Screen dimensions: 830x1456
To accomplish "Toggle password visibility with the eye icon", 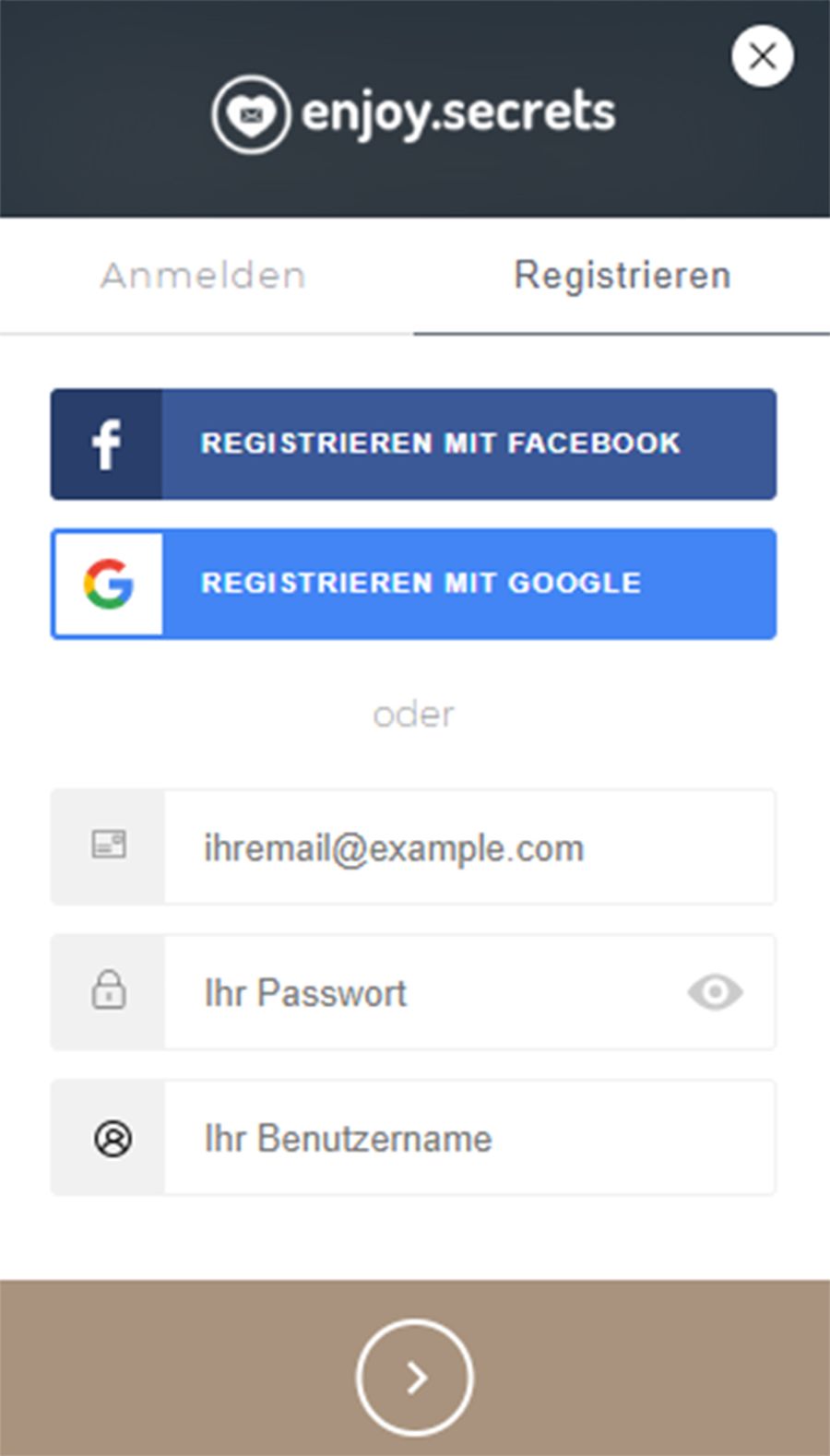I will (x=715, y=992).
